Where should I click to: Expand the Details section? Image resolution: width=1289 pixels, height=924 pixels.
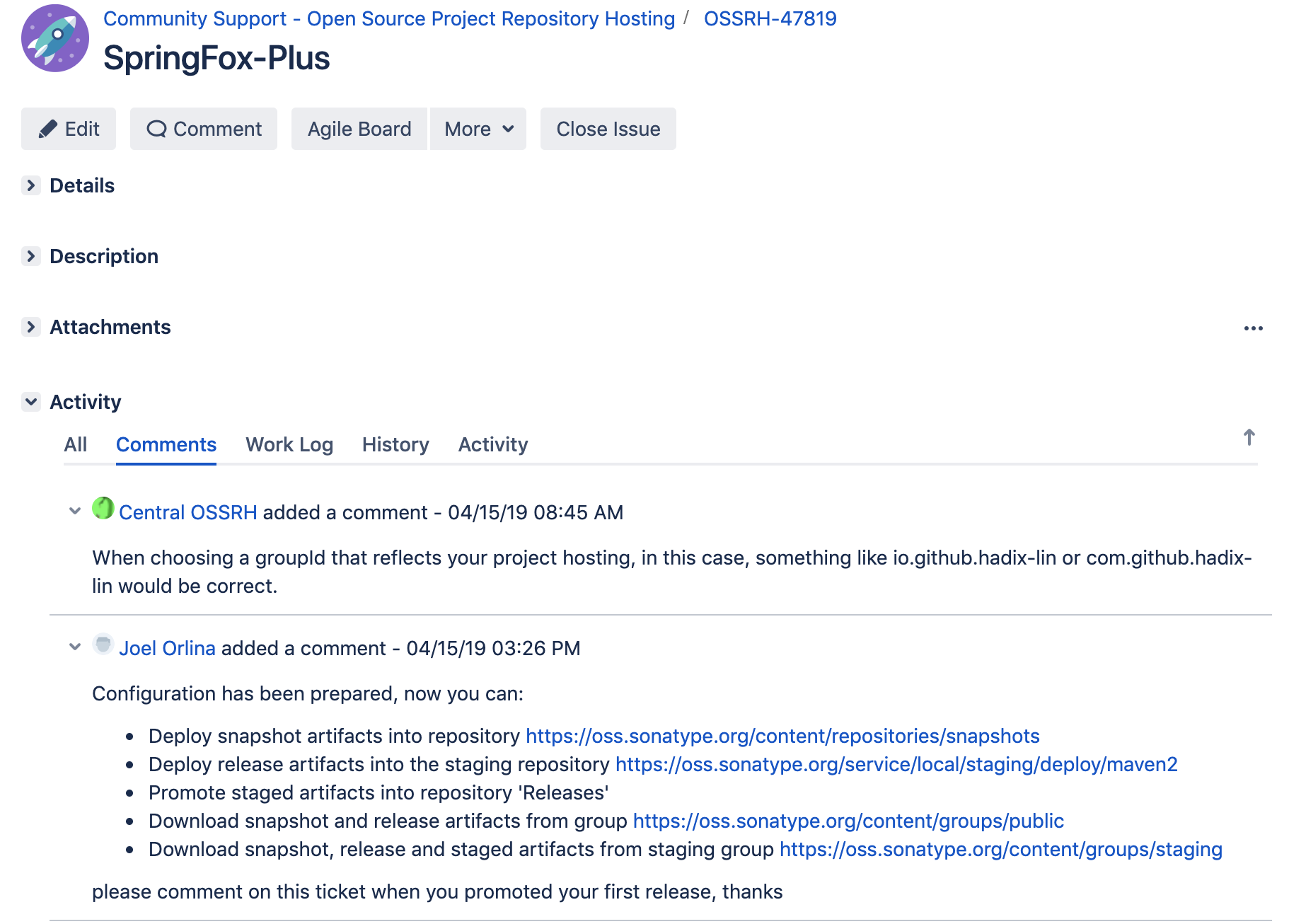(30, 185)
